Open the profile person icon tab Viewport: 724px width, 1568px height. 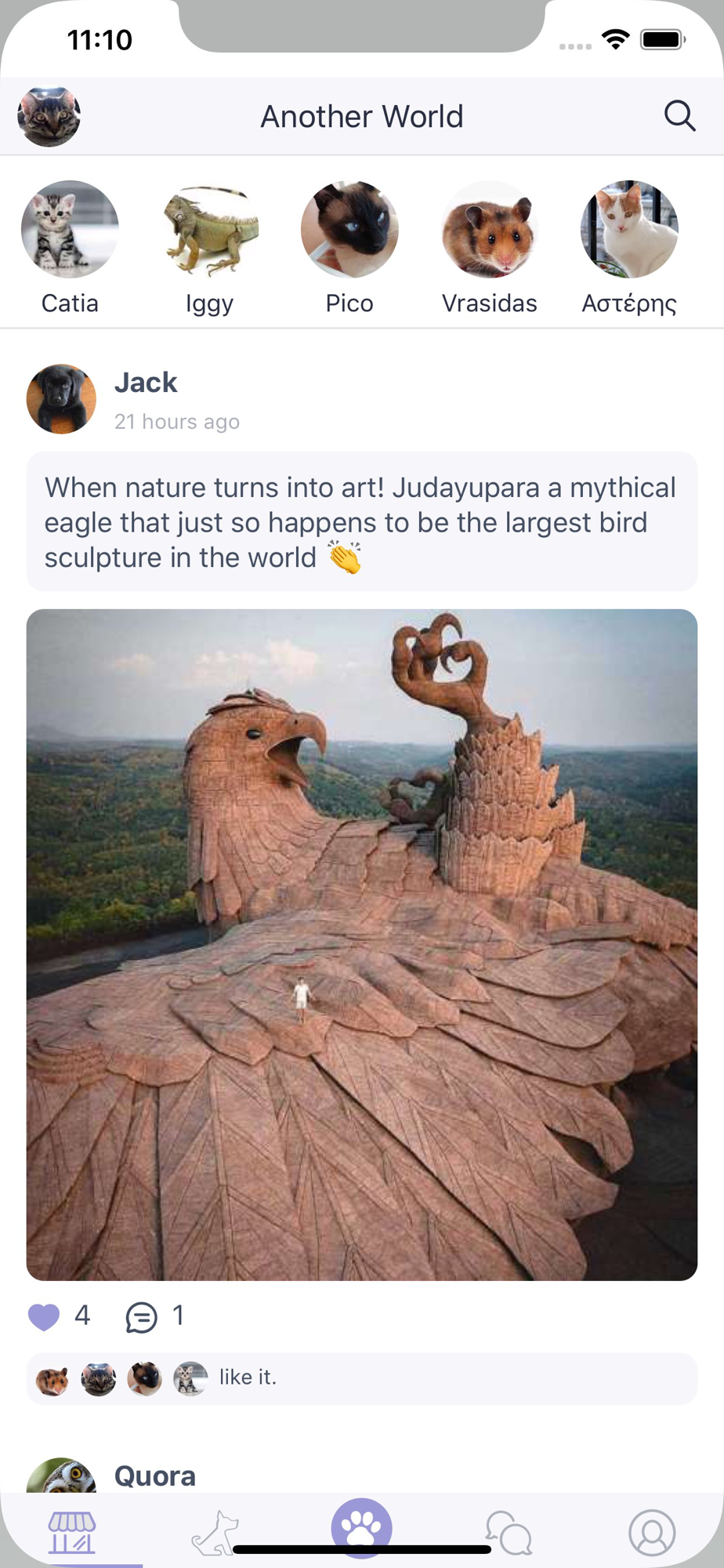coord(652,1532)
